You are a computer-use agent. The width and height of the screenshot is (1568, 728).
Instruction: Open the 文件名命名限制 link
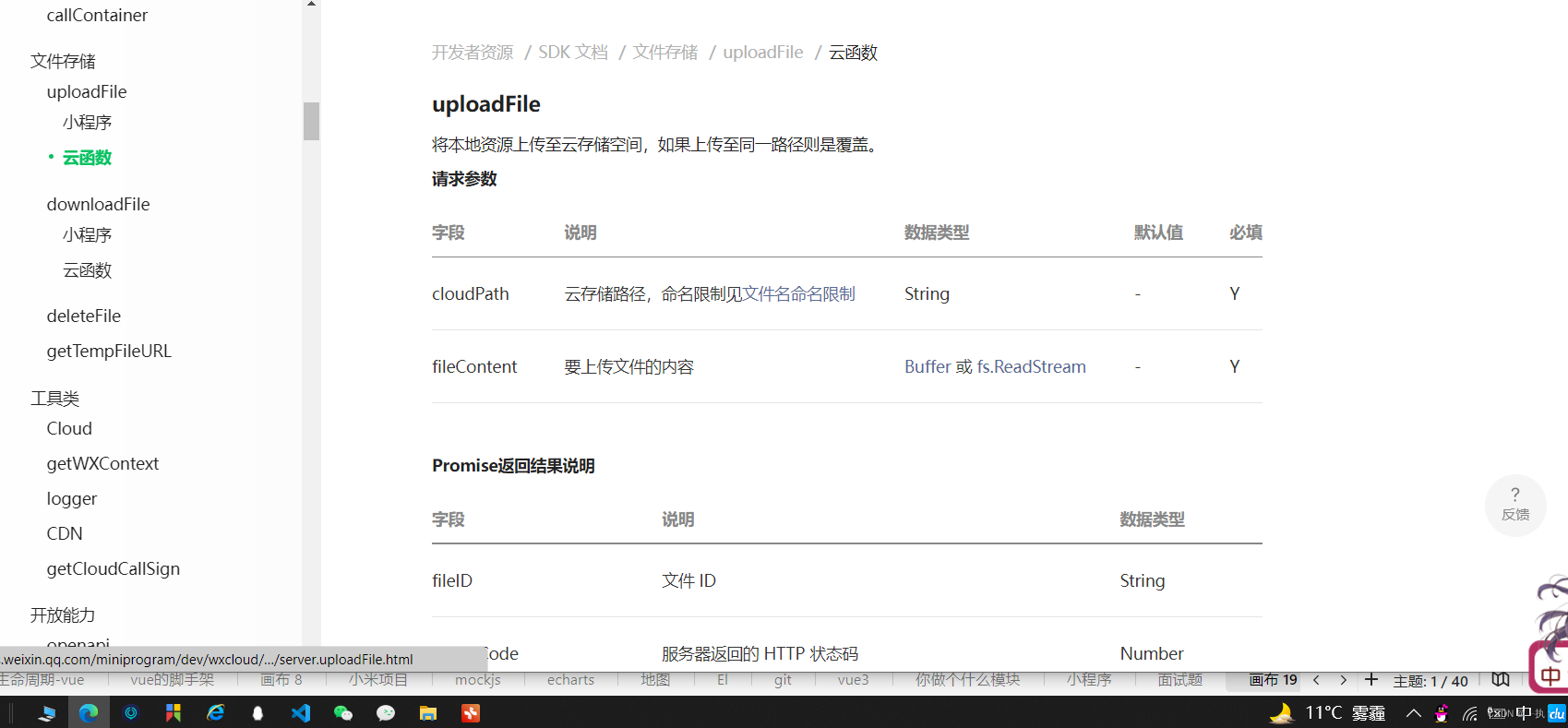tap(799, 293)
